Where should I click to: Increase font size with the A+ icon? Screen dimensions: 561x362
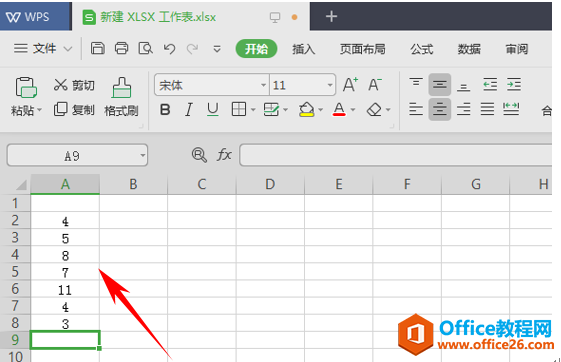pyautogui.click(x=350, y=85)
